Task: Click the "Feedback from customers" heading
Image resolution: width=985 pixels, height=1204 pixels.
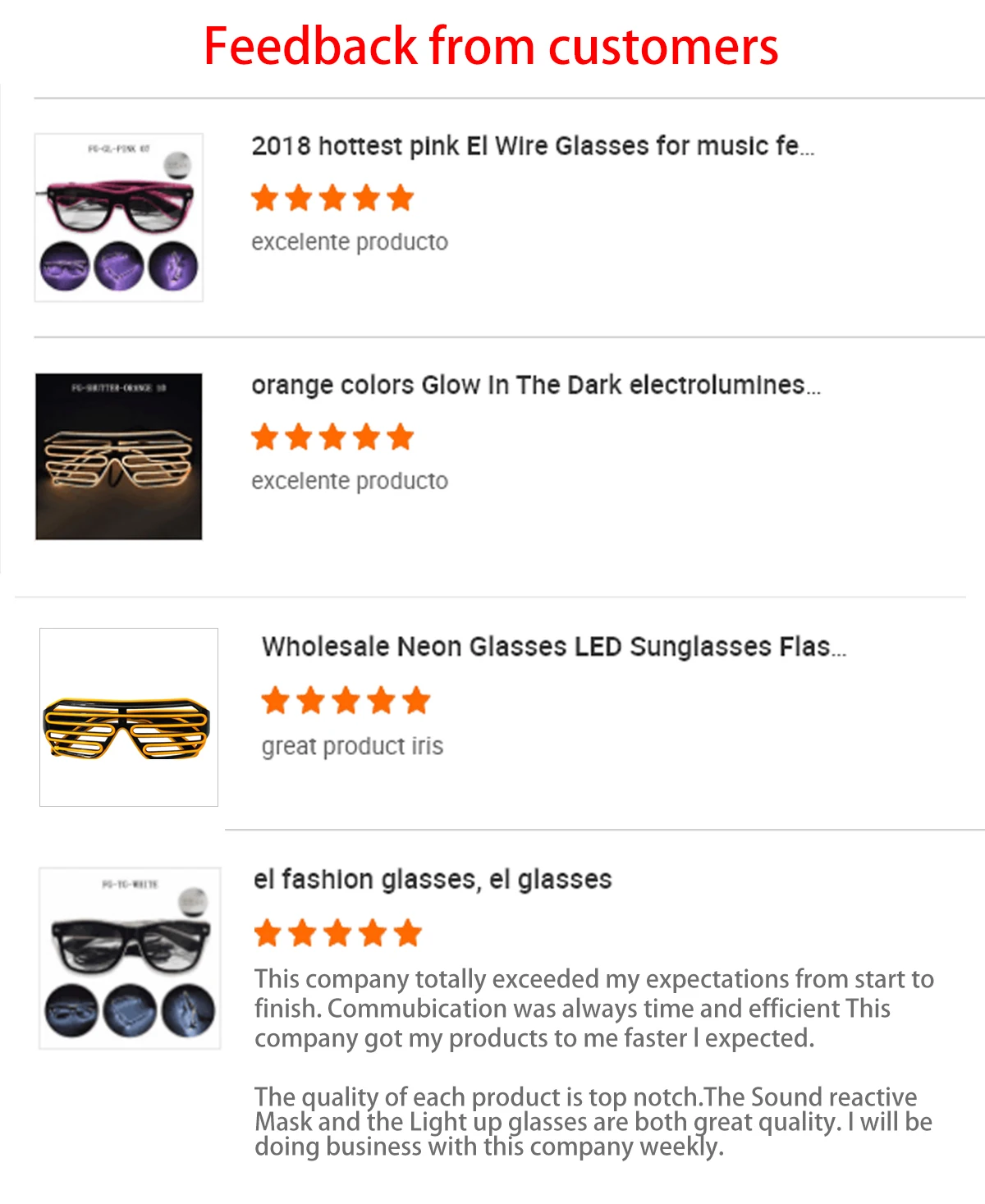Action: (x=491, y=46)
